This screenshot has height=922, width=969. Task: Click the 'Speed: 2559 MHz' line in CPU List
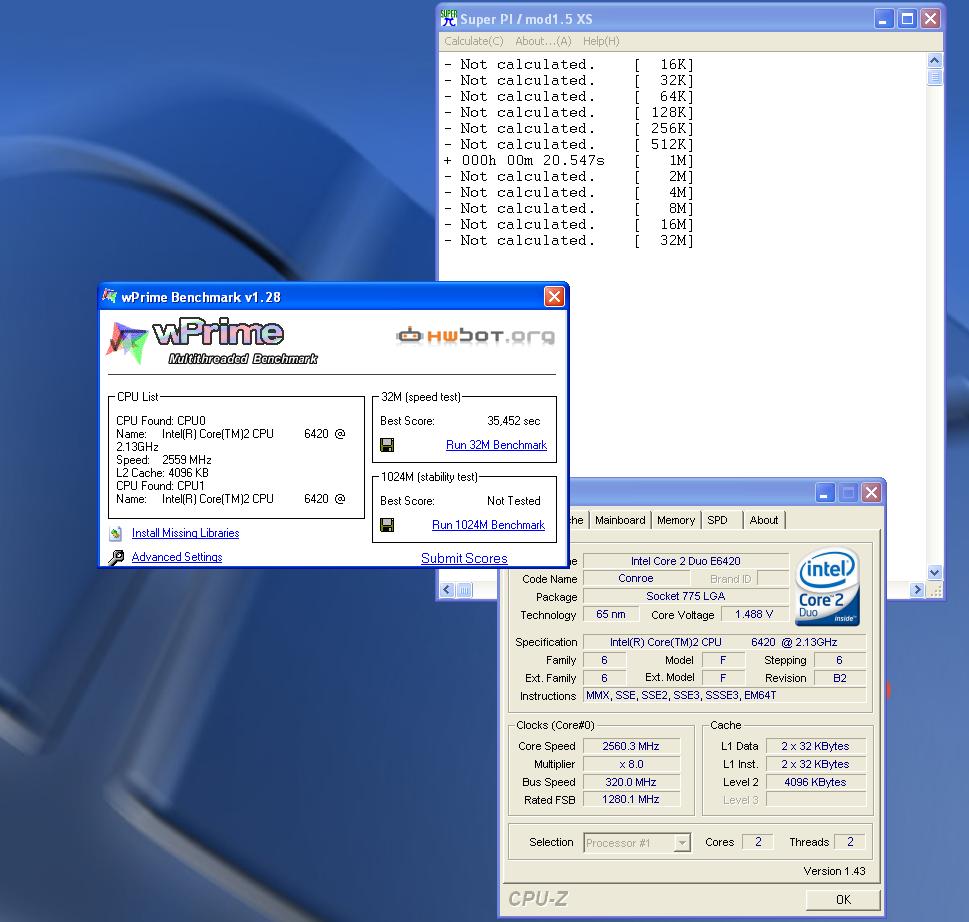pos(164,460)
